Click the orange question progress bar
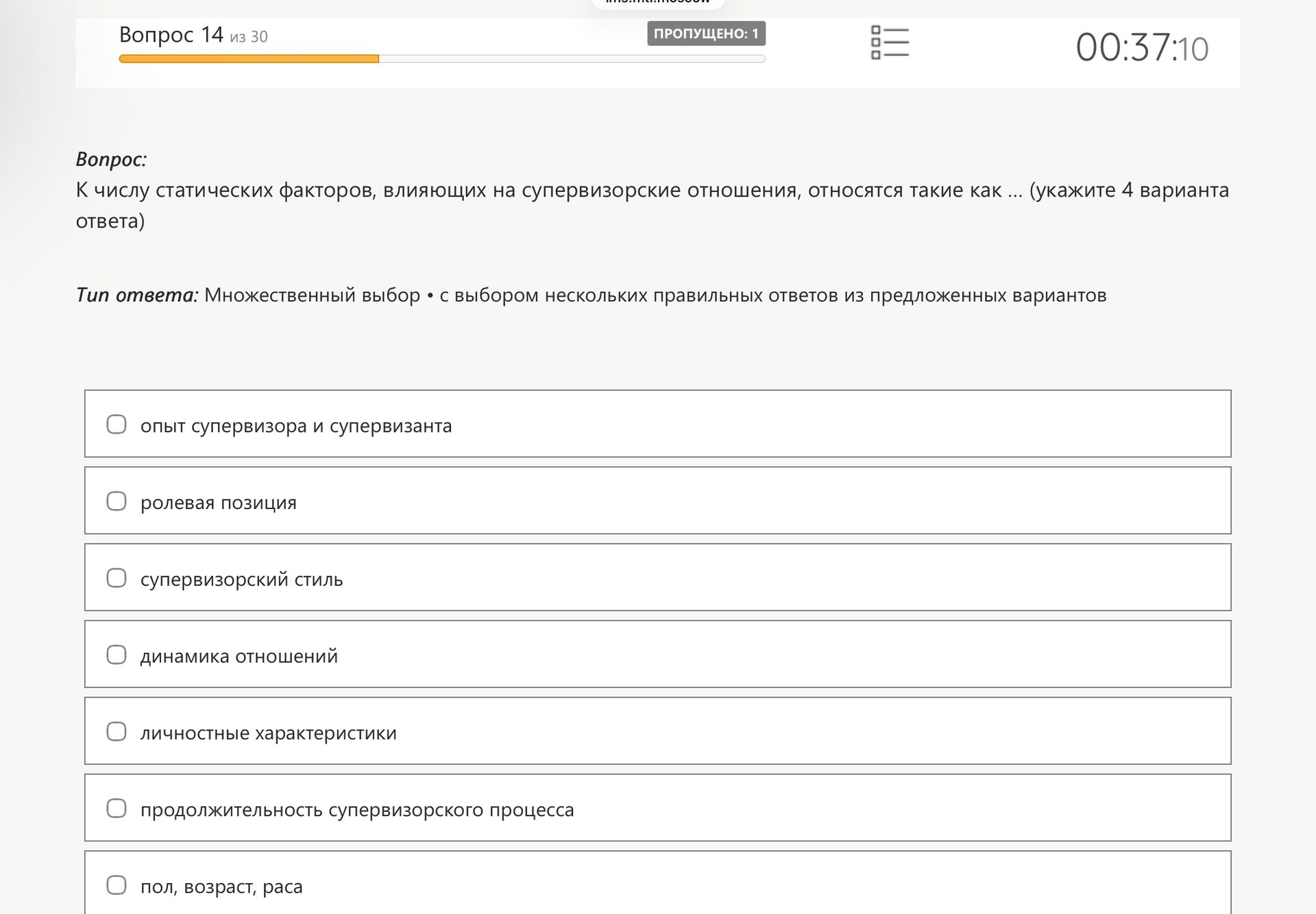This screenshot has height=914, width=1316. tap(442, 59)
